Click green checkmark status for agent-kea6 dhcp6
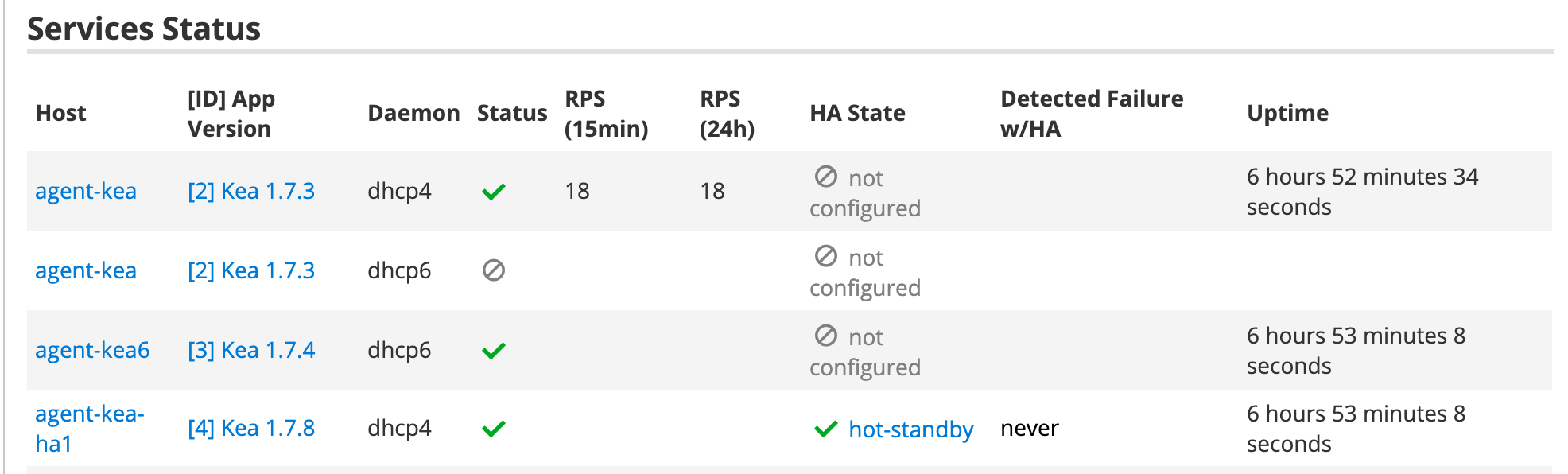The width and height of the screenshot is (1568, 474). tap(494, 351)
